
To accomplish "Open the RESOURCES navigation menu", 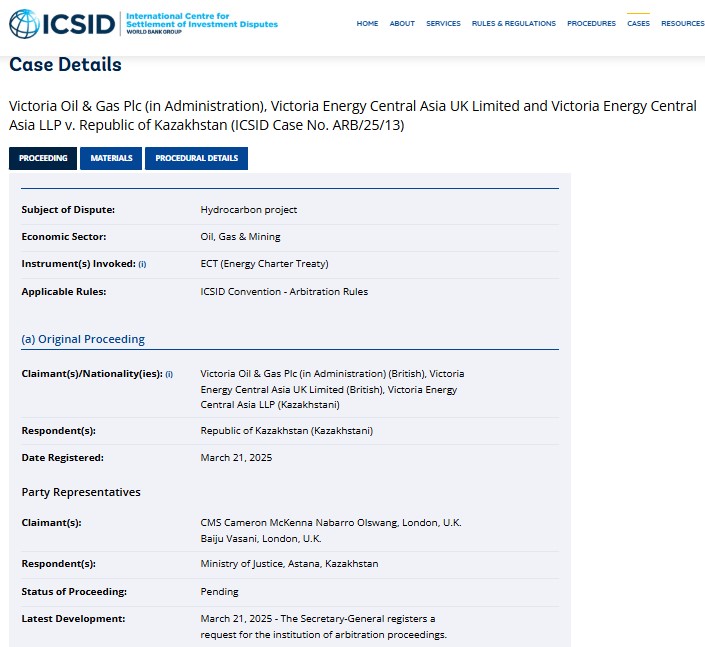I will click(682, 24).
